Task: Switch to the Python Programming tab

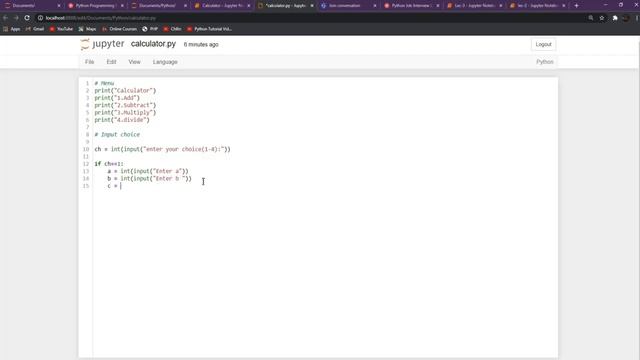Action: pos(95,6)
